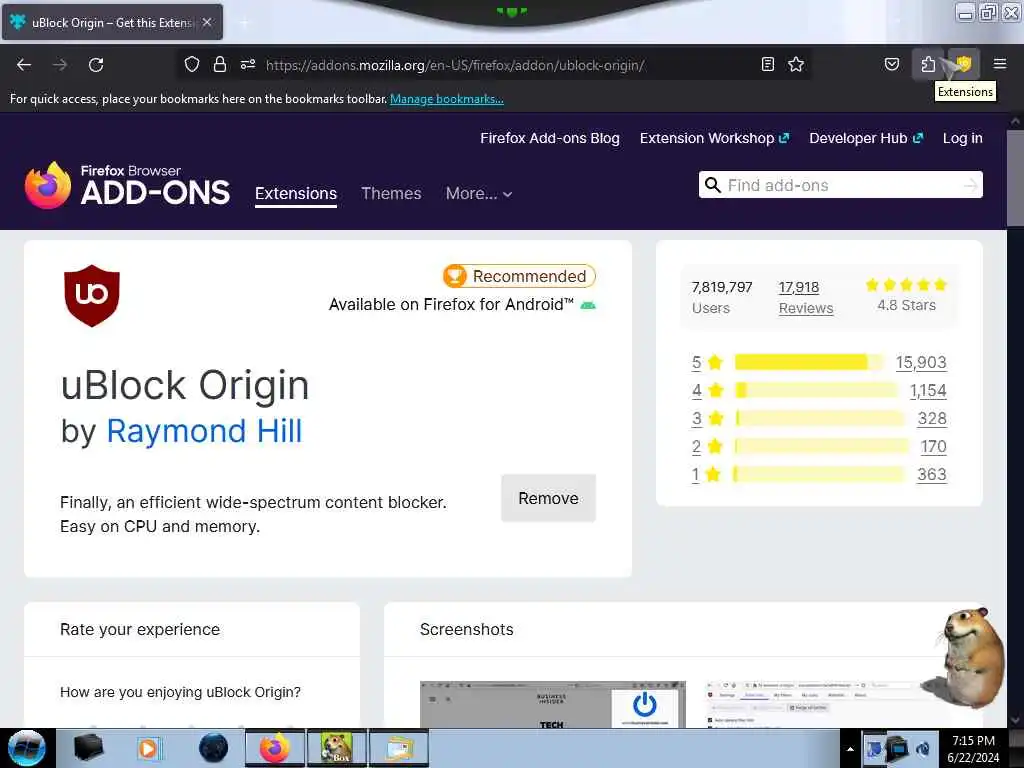Open the 170 two-star reviews count
Viewport: 1024px width, 768px height.
coord(933,447)
